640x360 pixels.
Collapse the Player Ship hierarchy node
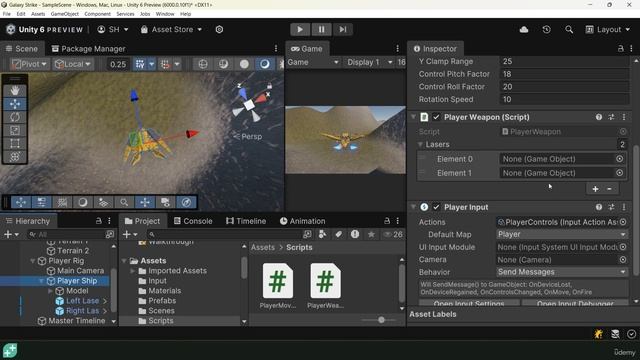41,281
